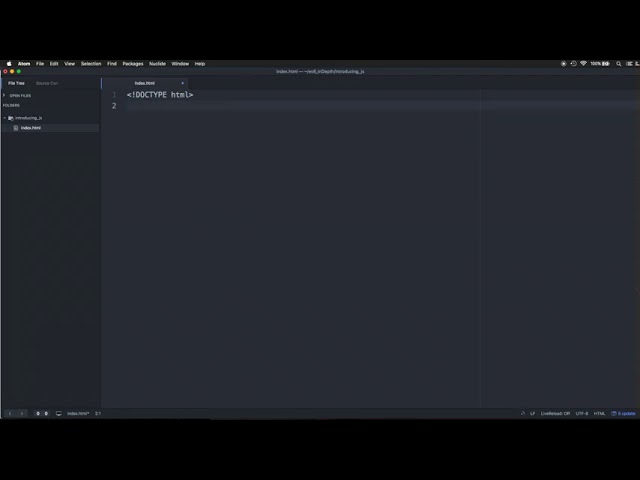Click the battery status indicator
Image resolution: width=640 pixels, height=480 pixels.
tap(600, 64)
